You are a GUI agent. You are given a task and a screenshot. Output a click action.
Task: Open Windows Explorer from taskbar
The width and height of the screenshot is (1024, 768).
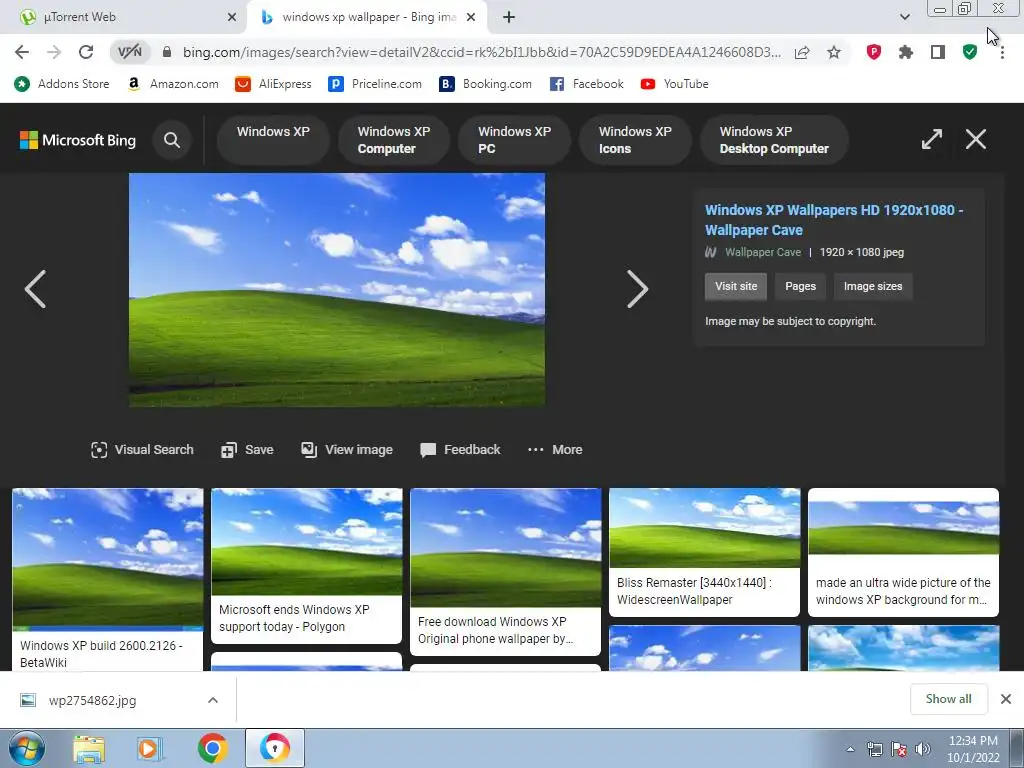click(89, 748)
